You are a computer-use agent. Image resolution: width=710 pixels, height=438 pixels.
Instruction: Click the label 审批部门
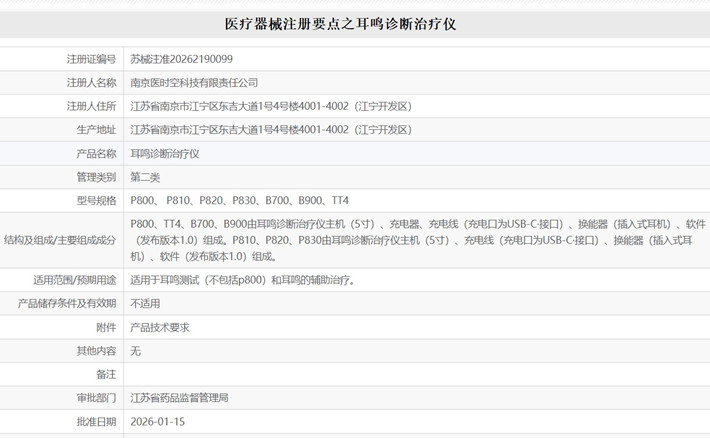point(96,398)
